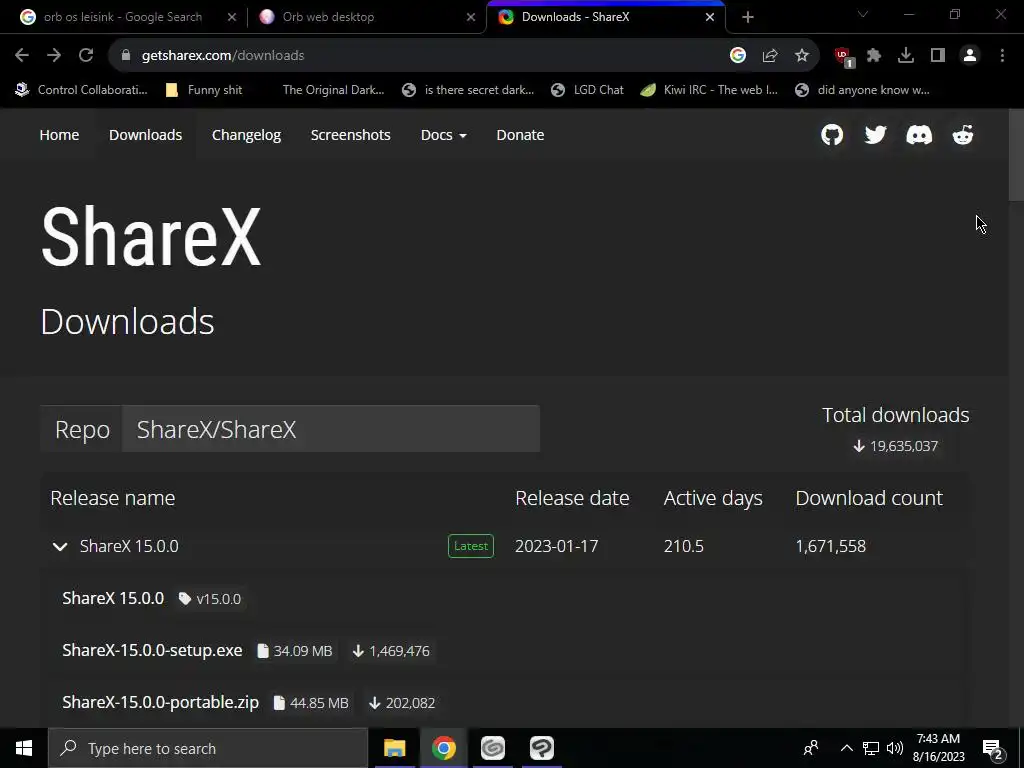Go forward using browser arrow
1024x768 pixels.
coord(54,56)
